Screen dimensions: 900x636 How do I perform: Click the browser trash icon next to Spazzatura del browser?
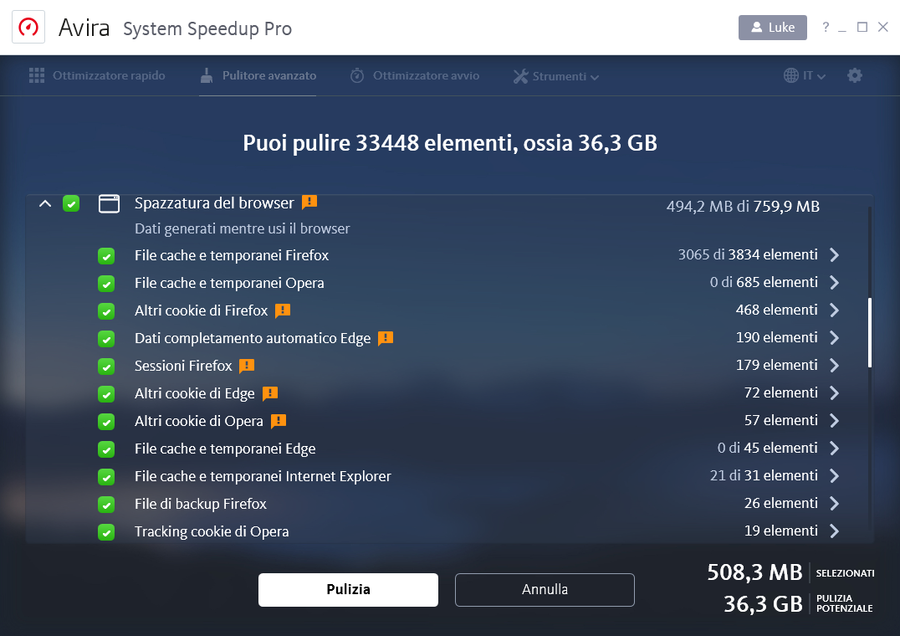point(109,203)
